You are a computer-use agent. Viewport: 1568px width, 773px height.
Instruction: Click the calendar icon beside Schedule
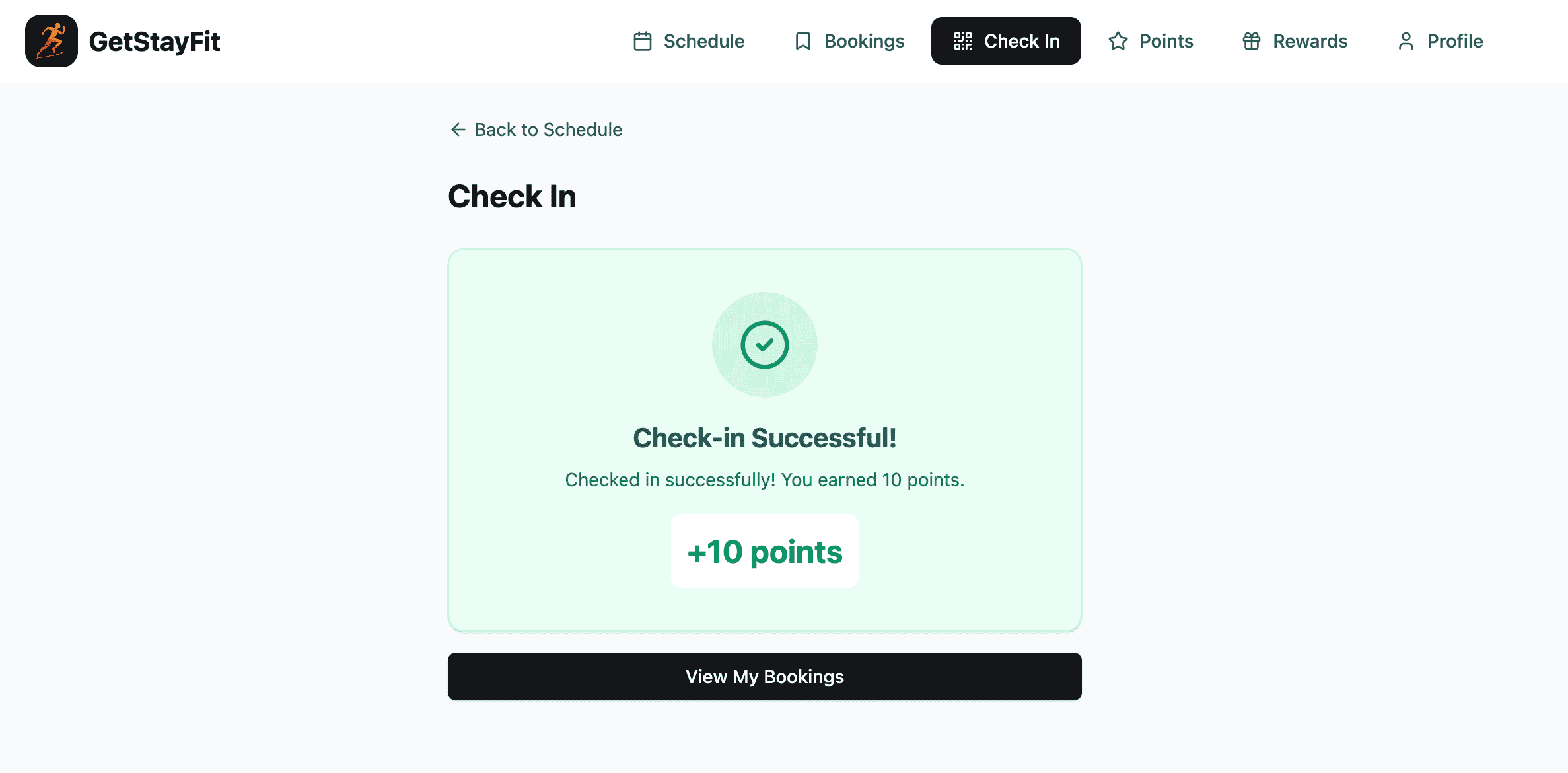[642, 41]
